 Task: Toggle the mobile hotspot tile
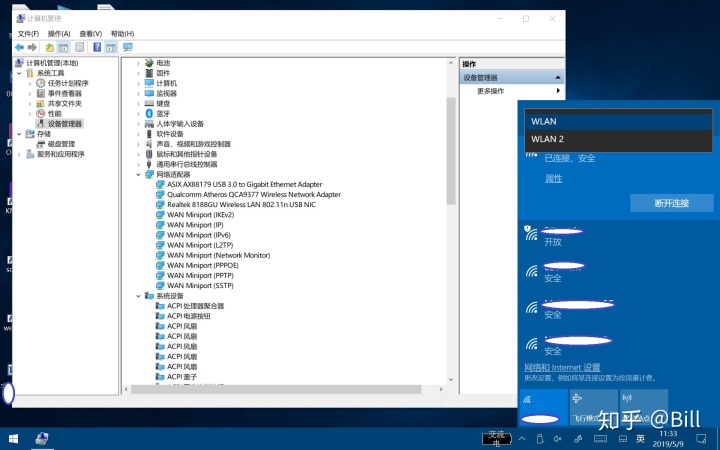point(643,407)
